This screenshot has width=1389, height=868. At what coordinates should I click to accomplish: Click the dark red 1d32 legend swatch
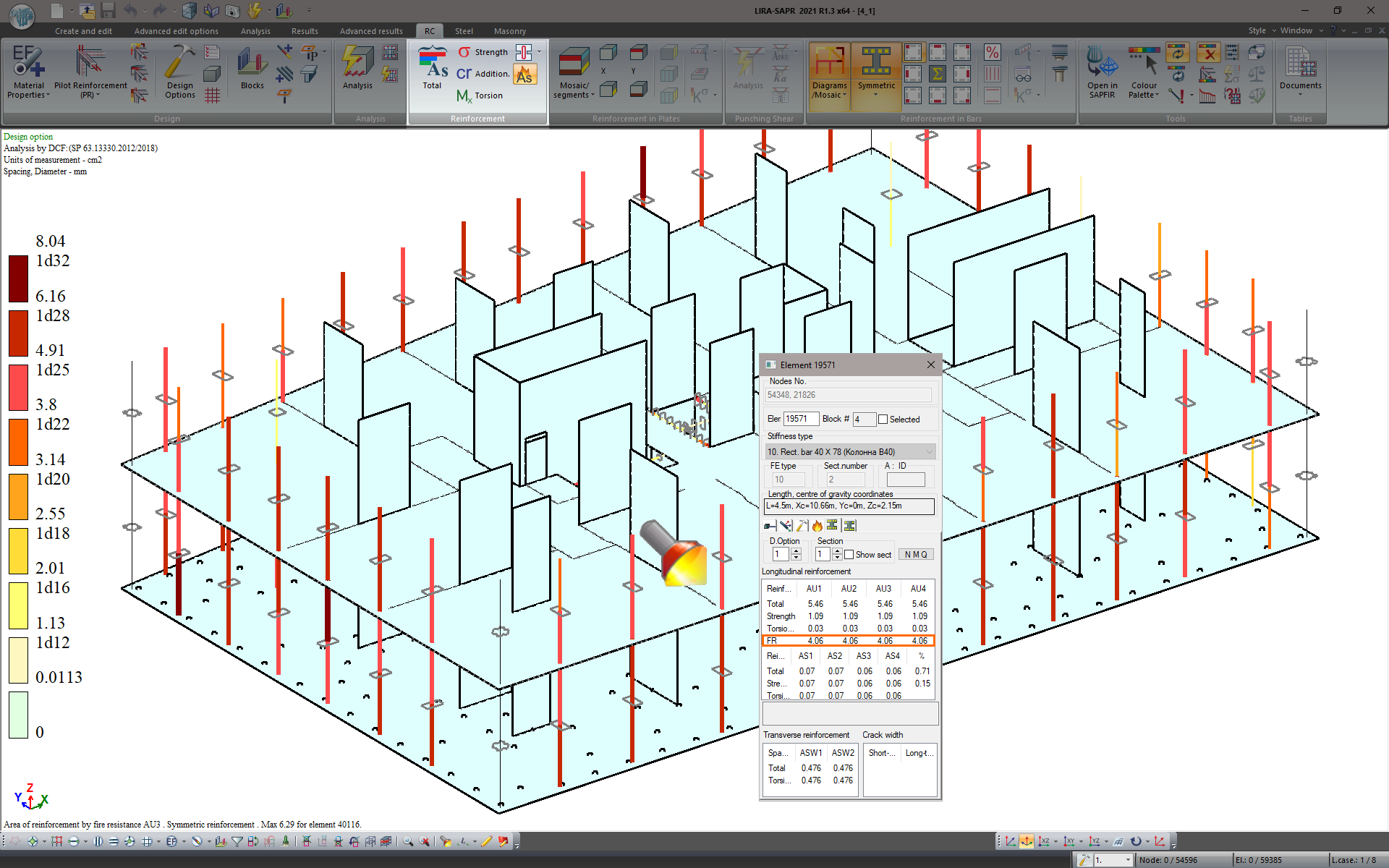coord(18,278)
